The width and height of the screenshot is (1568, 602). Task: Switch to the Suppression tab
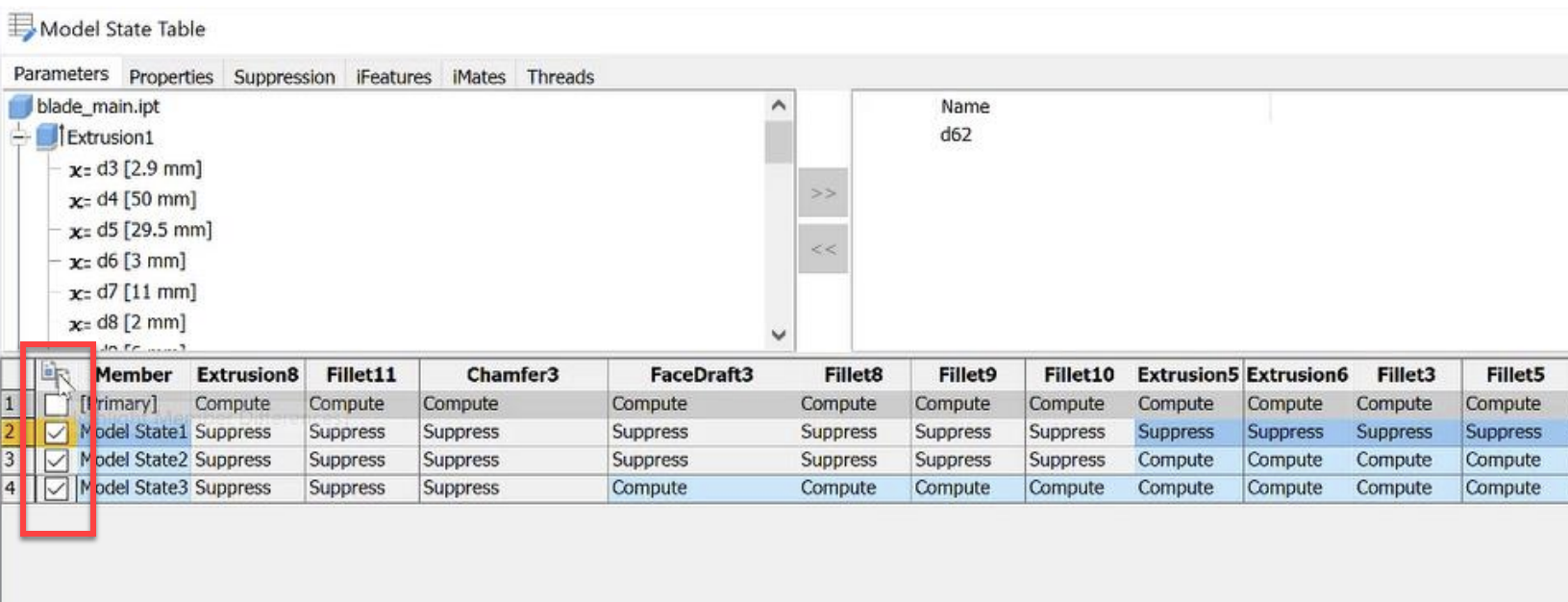[284, 77]
